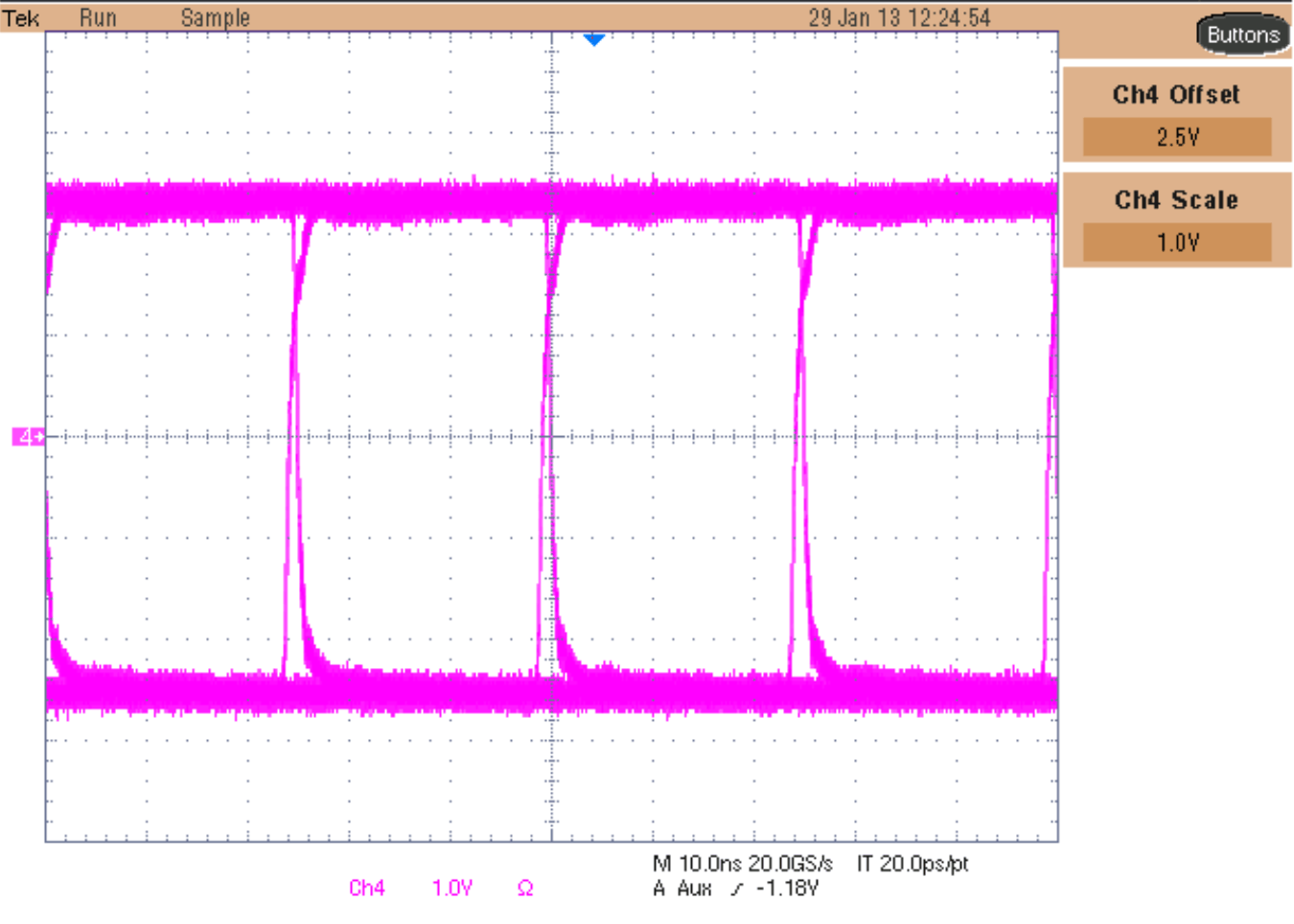The width and height of the screenshot is (1294, 924).
Task: Open the Ch4 Scale menu header
Action: pos(1176,199)
